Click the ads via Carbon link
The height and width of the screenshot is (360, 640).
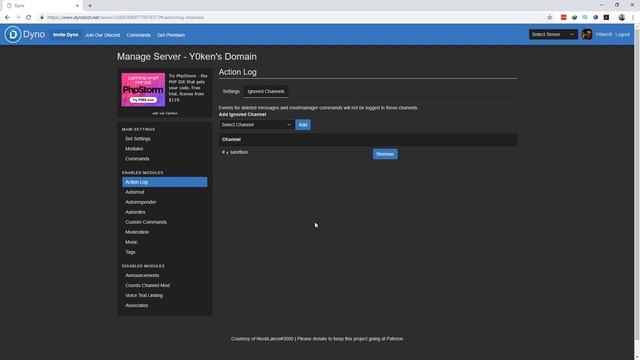[165, 113]
